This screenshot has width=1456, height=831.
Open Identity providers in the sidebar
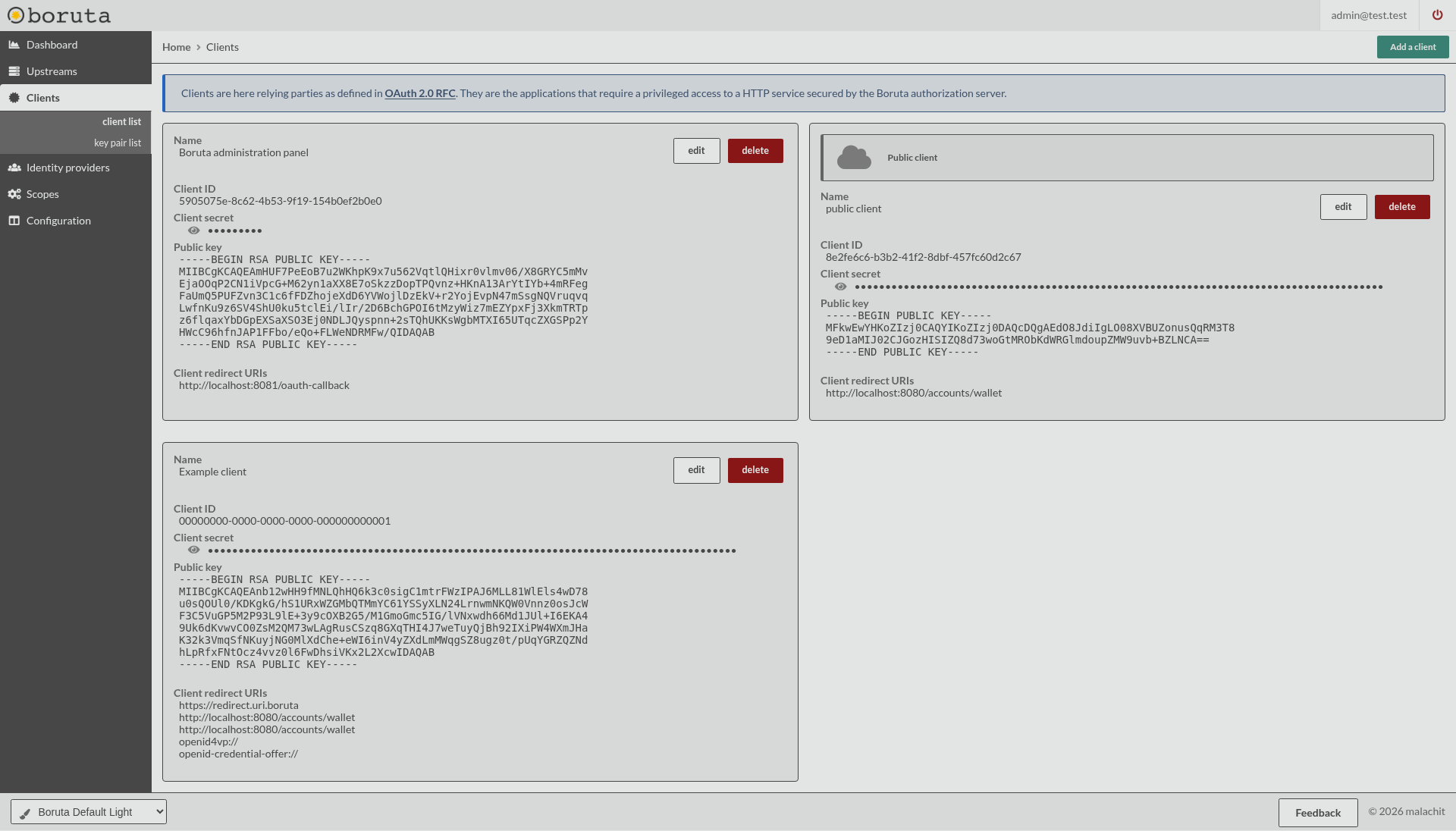coord(76,168)
